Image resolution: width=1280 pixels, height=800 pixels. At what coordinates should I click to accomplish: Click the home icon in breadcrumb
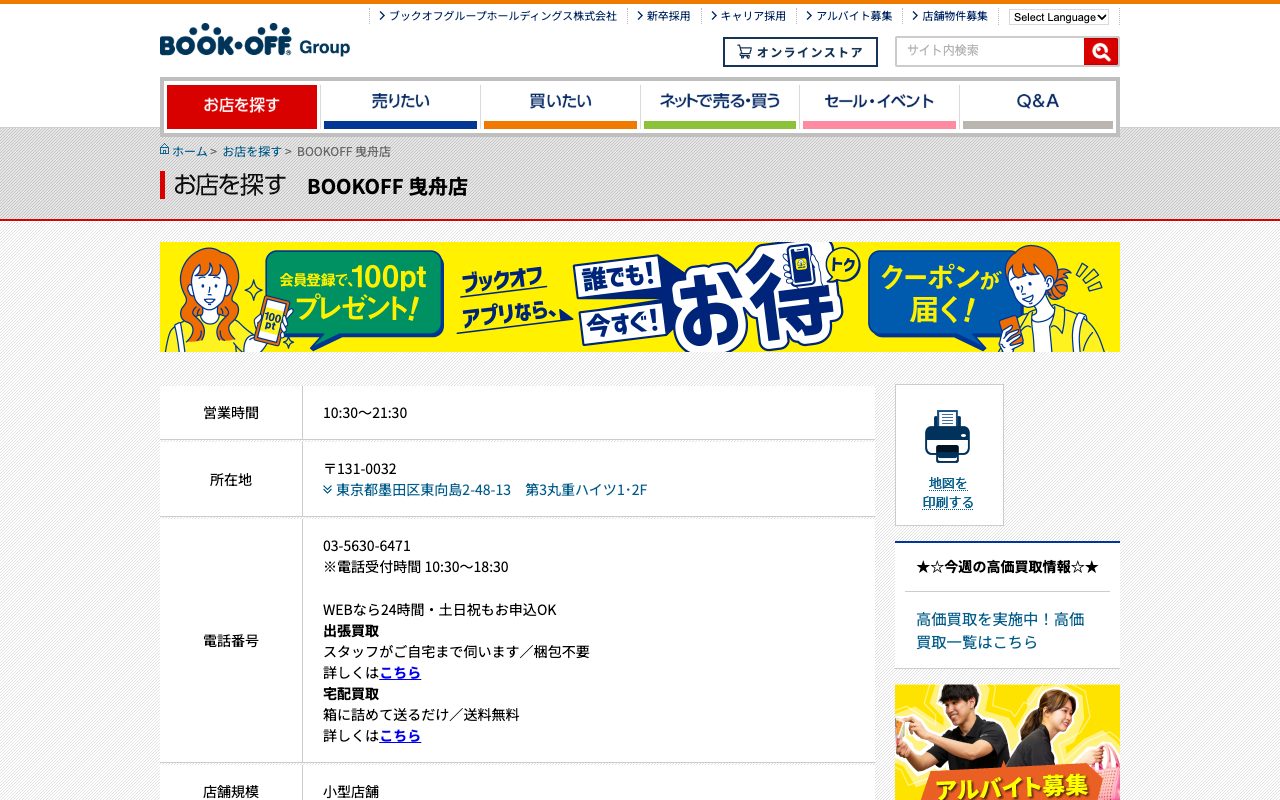point(164,150)
